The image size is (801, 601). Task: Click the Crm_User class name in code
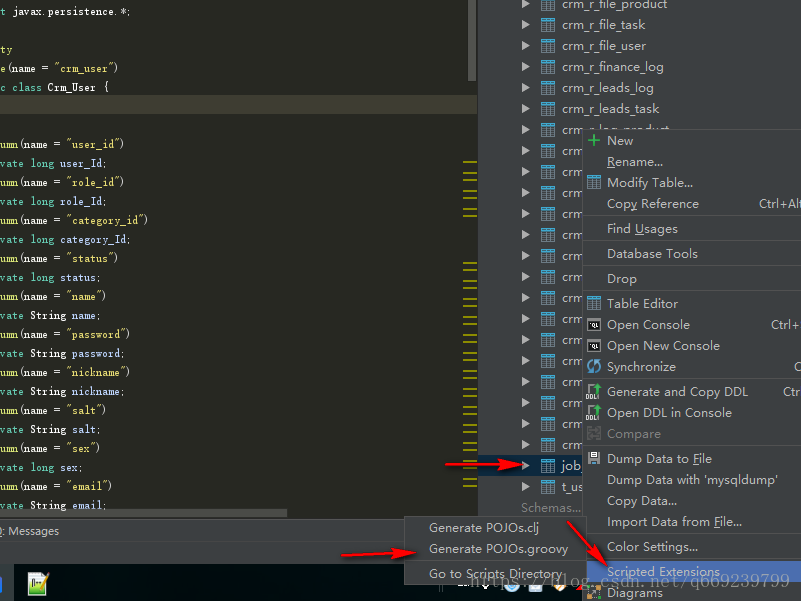72,87
